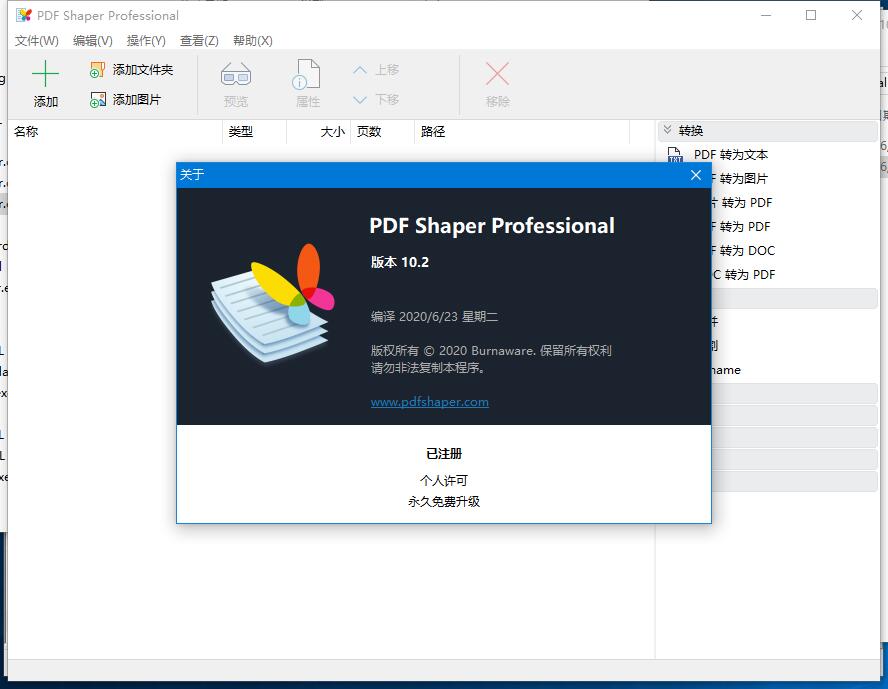The image size is (888, 689).
Task: Sort files by the 名称 column header
Action: [27, 131]
